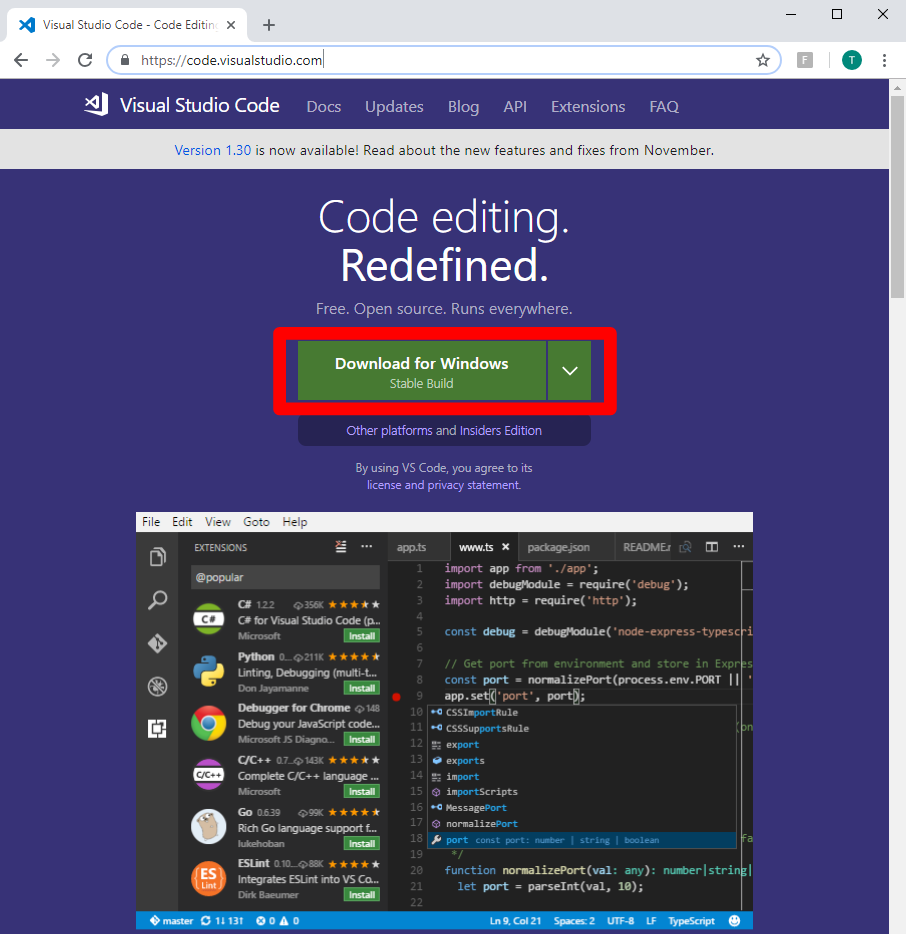Click the Extensions panel more actions dots
906x934 pixels.
point(367,546)
